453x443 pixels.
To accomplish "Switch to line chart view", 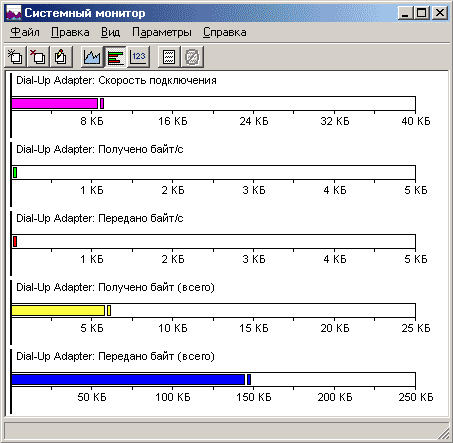I will (92, 57).
